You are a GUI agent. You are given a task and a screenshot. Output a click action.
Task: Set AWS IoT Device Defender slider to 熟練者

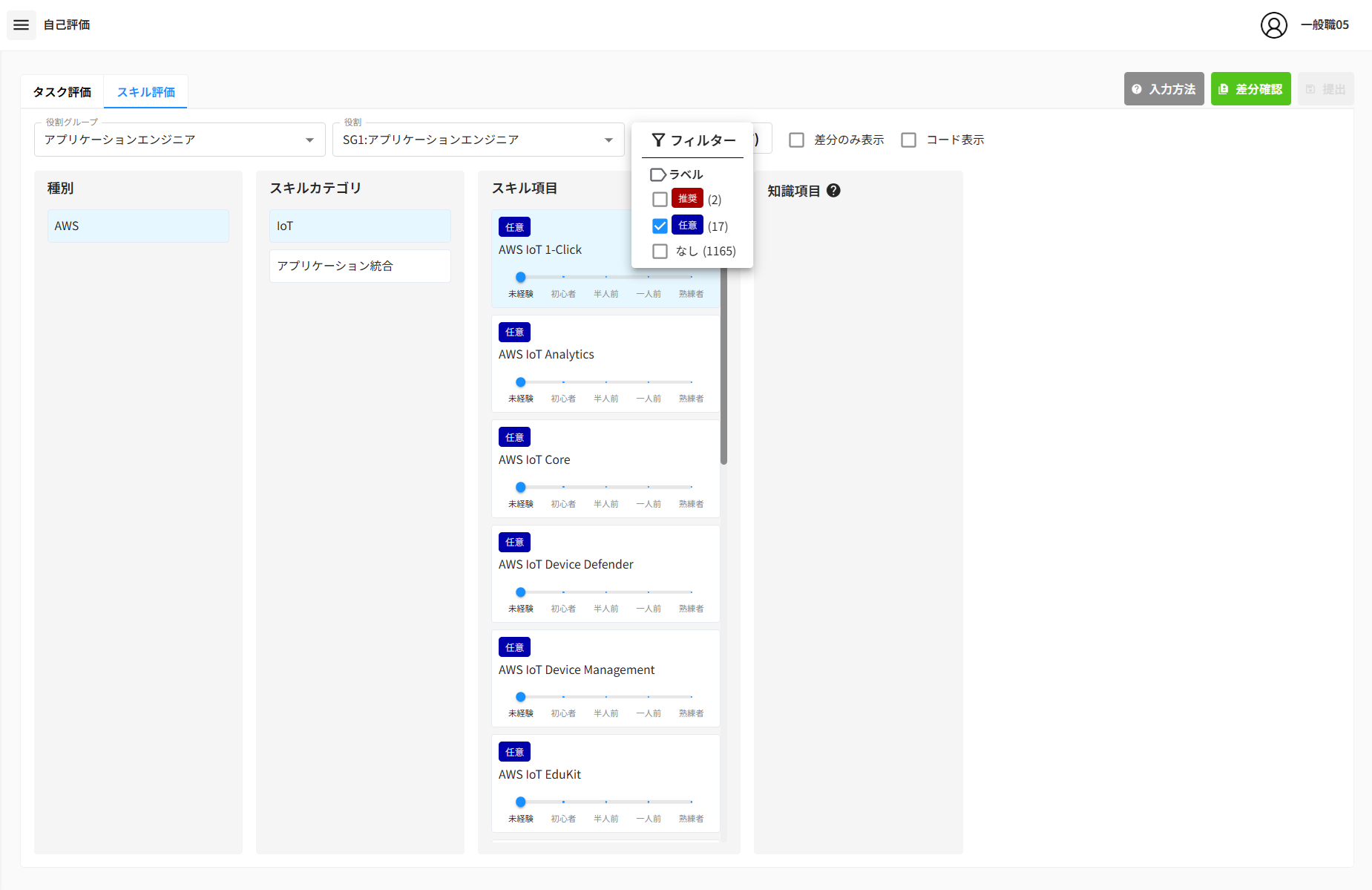tap(691, 592)
